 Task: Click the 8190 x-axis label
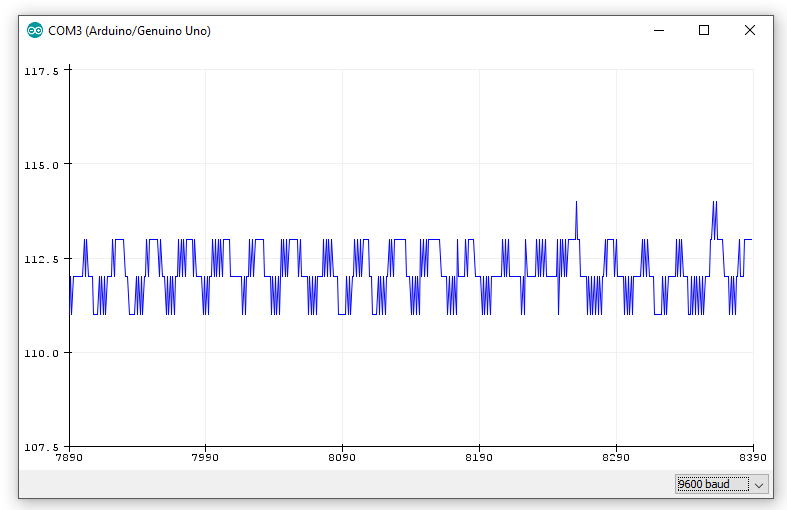(479, 457)
